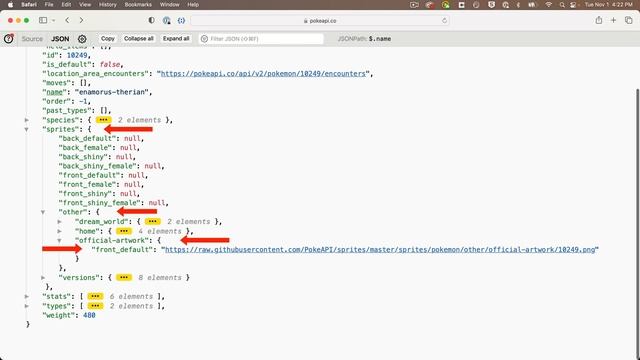Click the is_default false value
Image resolution: width=640 pixels, height=360 pixels.
pyautogui.click(x=110, y=64)
